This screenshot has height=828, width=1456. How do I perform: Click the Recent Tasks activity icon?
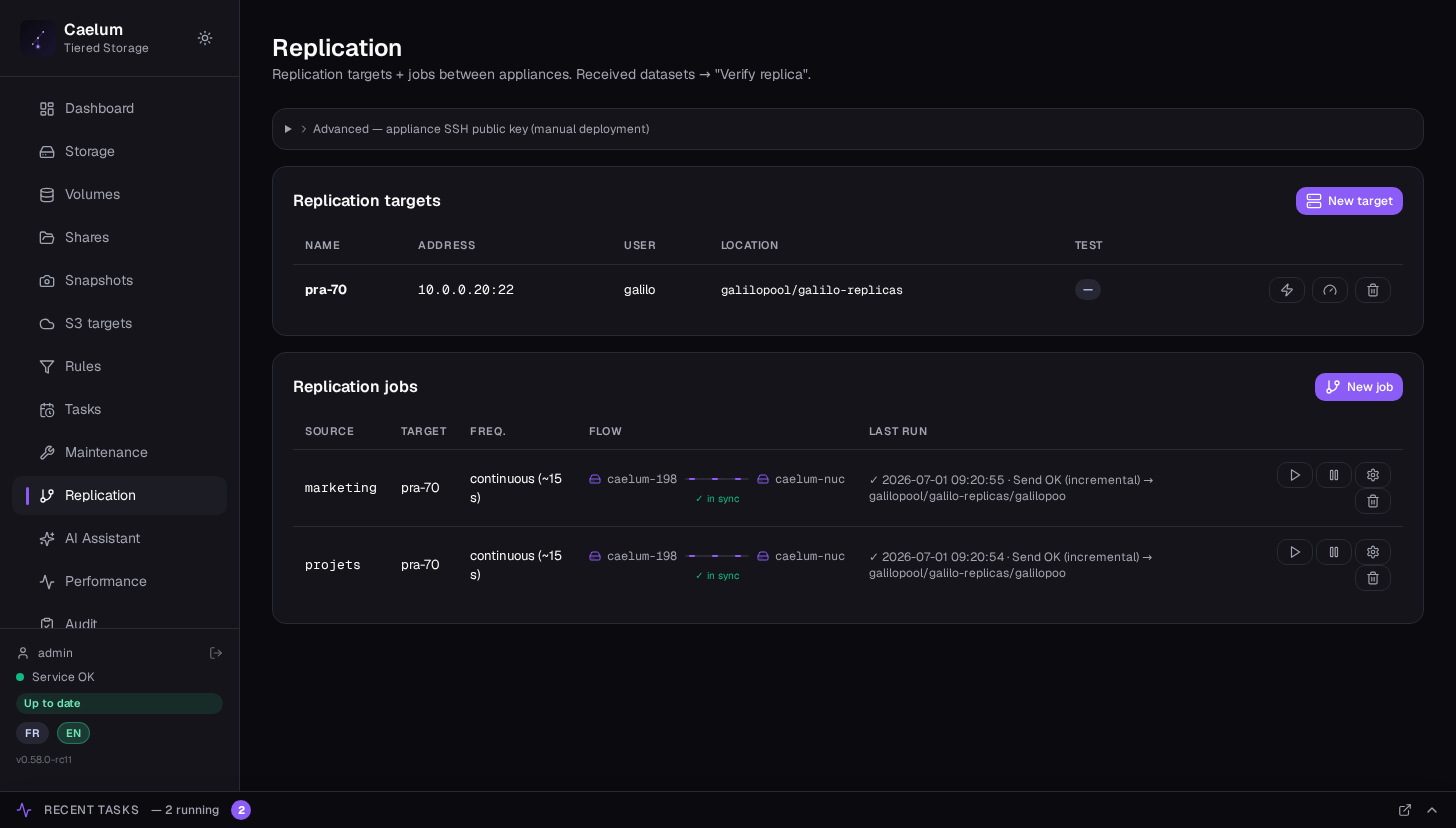[x=24, y=810]
